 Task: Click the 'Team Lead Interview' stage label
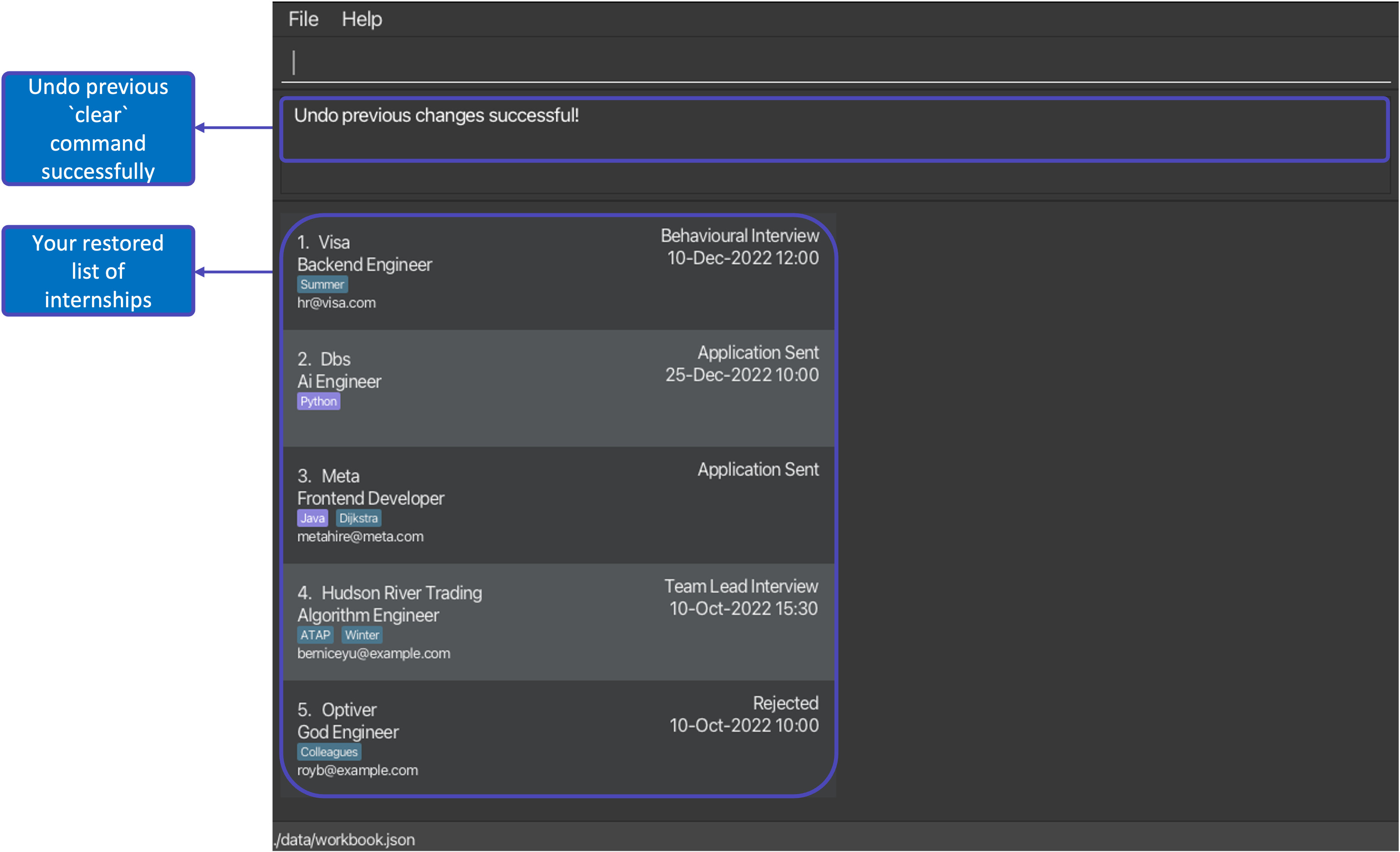[741, 586]
